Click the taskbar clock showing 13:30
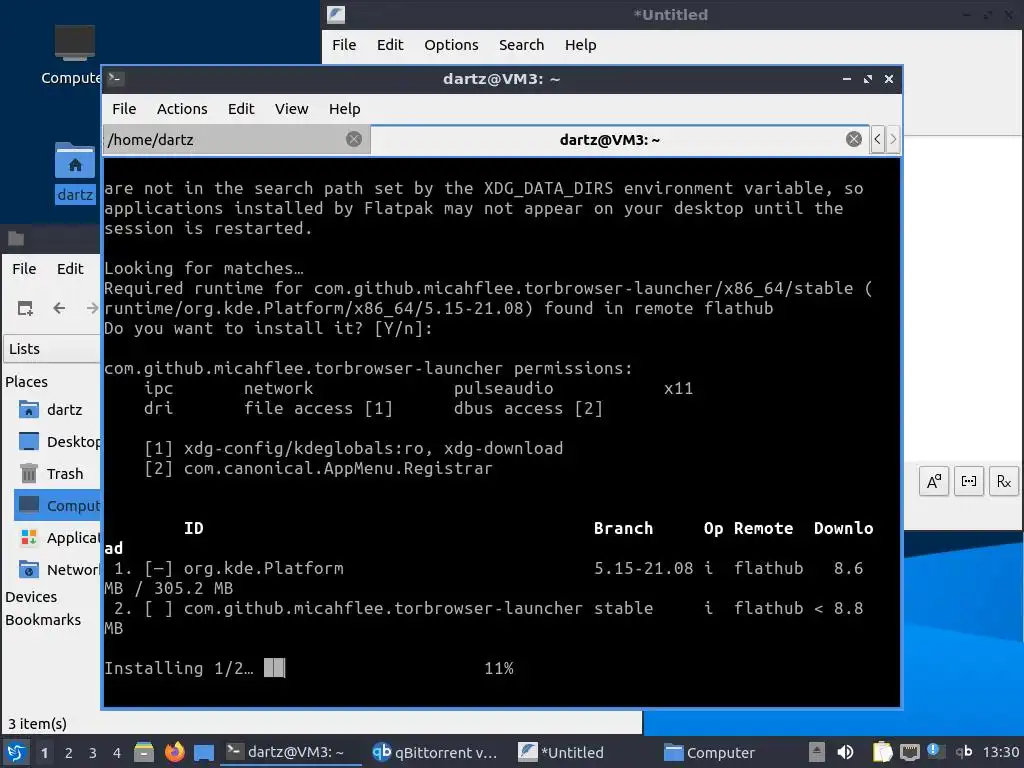Image resolution: width=1024 pixels, height=768 pixels. tap(1000, 752)
